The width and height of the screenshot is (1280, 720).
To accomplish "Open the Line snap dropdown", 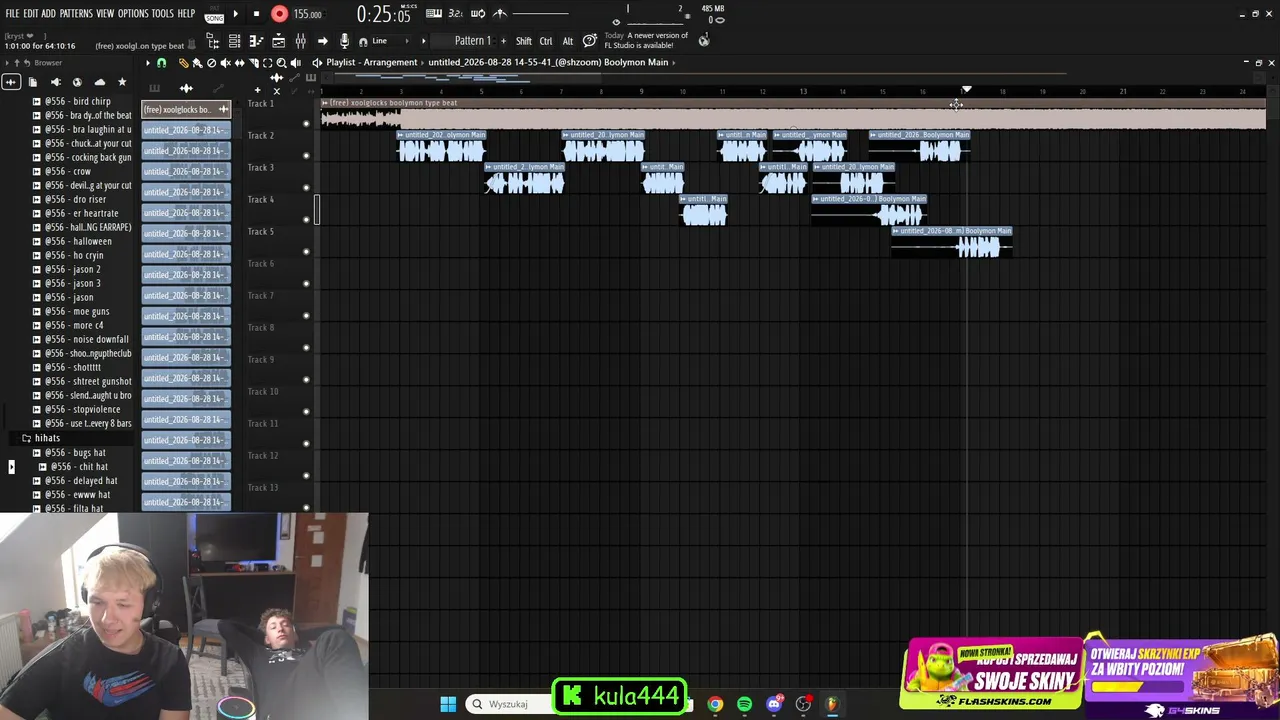I will [x=389, y=41].
